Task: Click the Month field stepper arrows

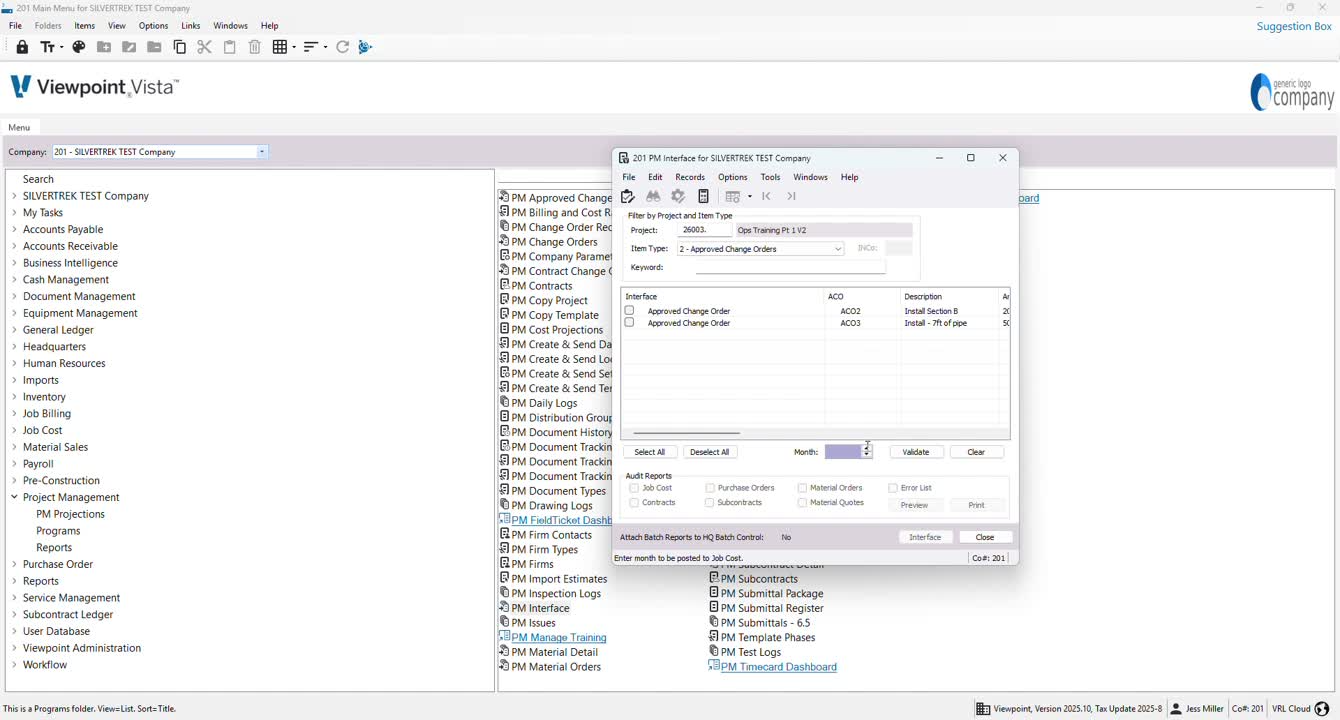Action: pos(867,452)
